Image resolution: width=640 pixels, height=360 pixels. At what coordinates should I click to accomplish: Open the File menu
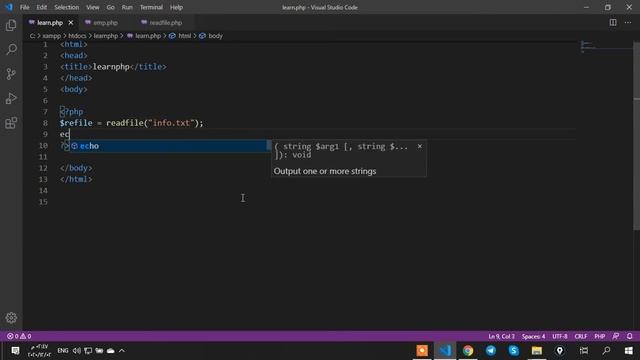tap(24, 7)
